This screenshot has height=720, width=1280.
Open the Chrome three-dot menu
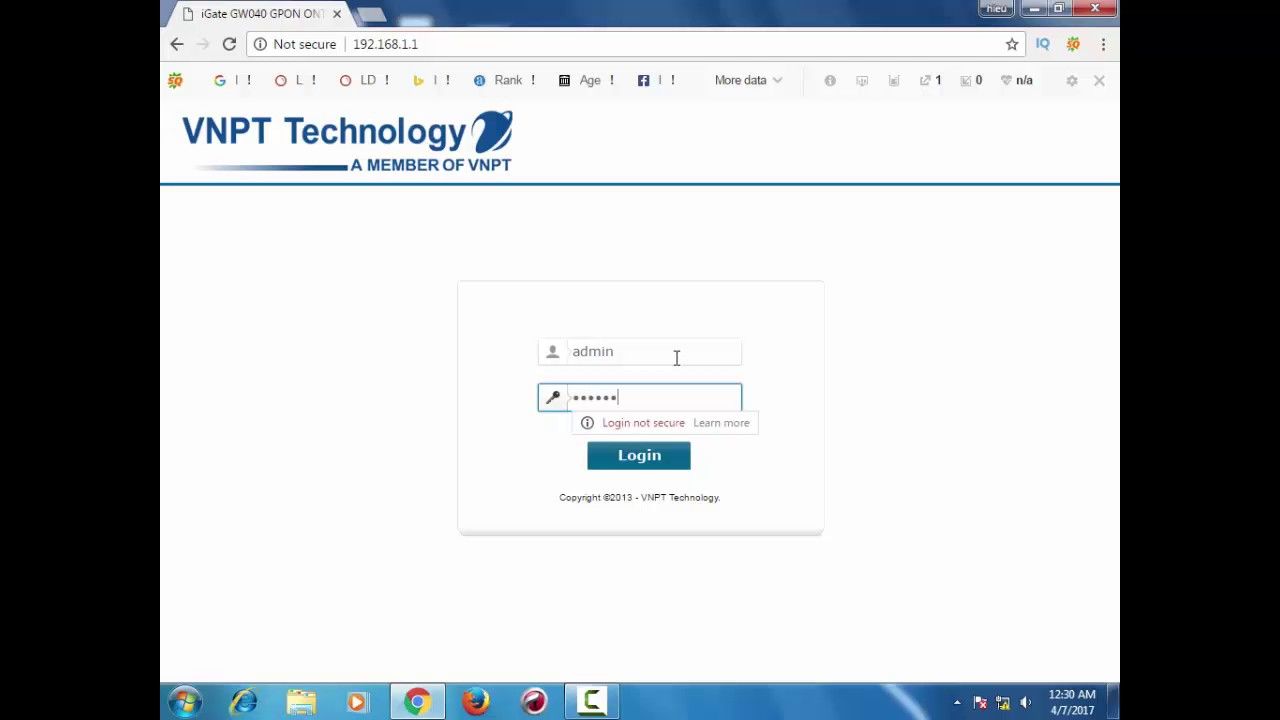(x=1103, y=44)
